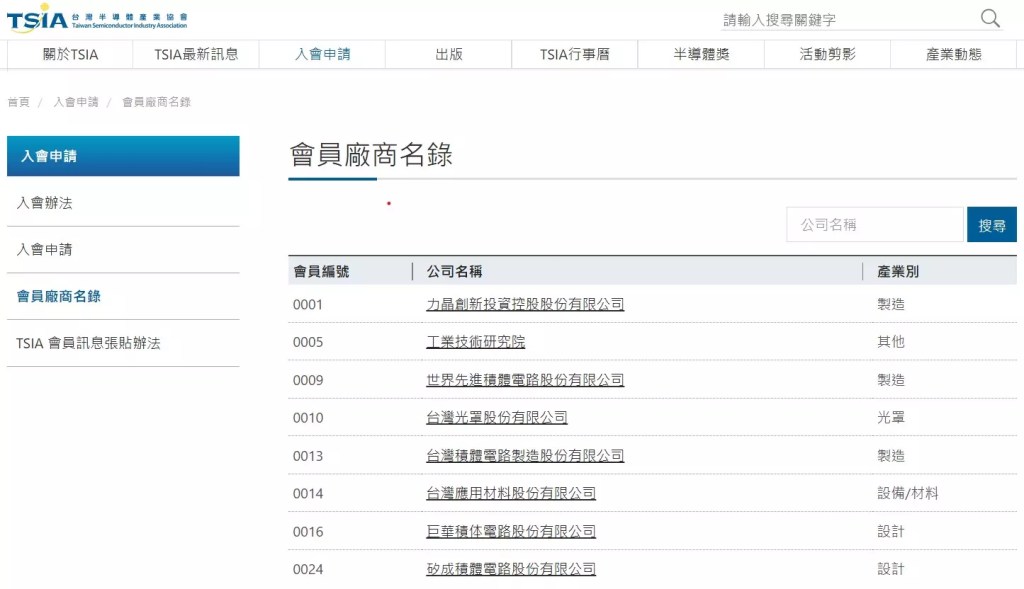The height and width of the screenshot is (589, 1024).
Task: Click the 產業別 column header
Action: click(x=897, y=272)
